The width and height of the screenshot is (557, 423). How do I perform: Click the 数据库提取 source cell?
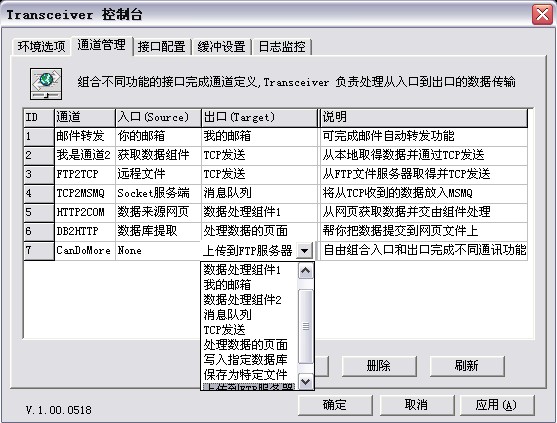tap(158, 232)
